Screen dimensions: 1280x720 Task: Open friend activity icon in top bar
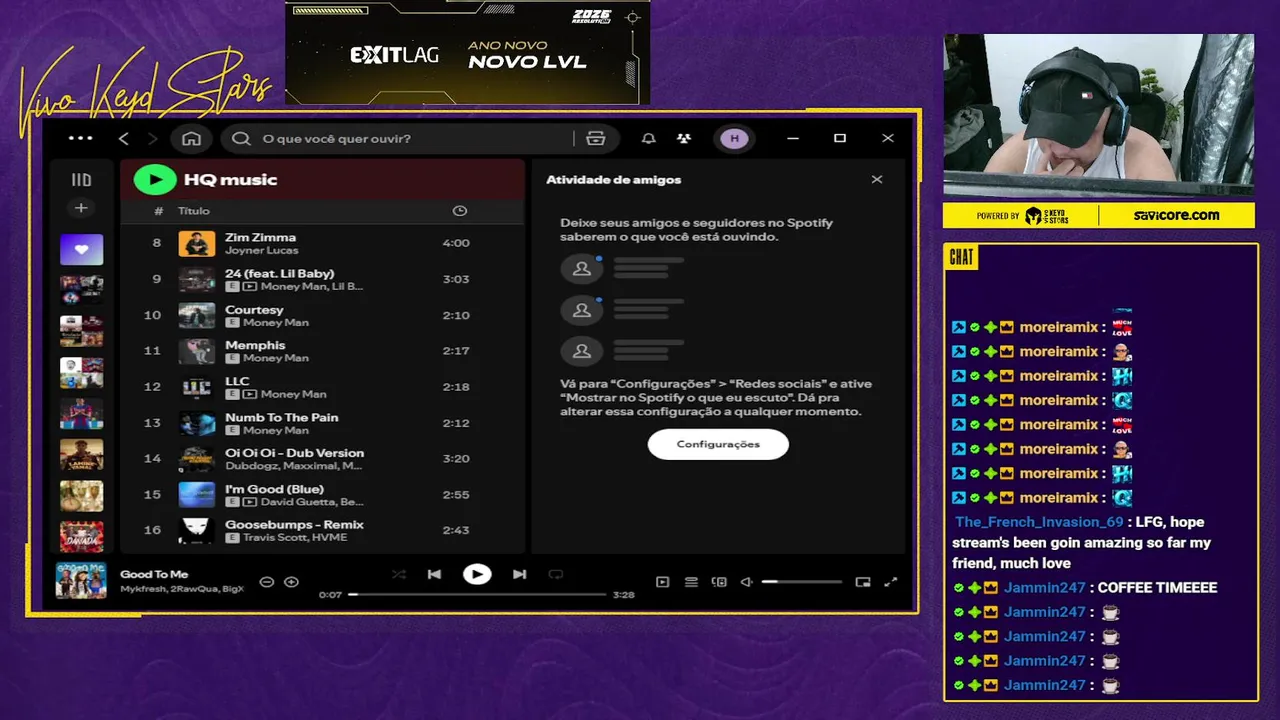click(683, 138)
